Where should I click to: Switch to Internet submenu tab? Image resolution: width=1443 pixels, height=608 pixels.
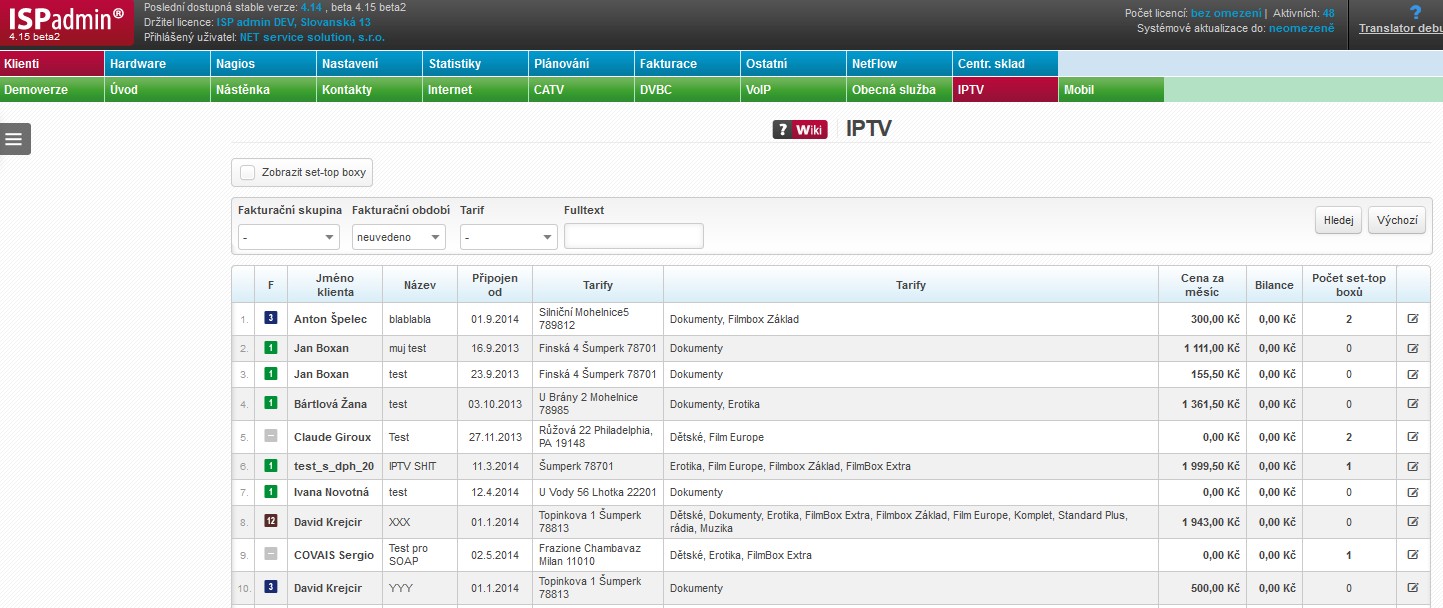[476, 89]
